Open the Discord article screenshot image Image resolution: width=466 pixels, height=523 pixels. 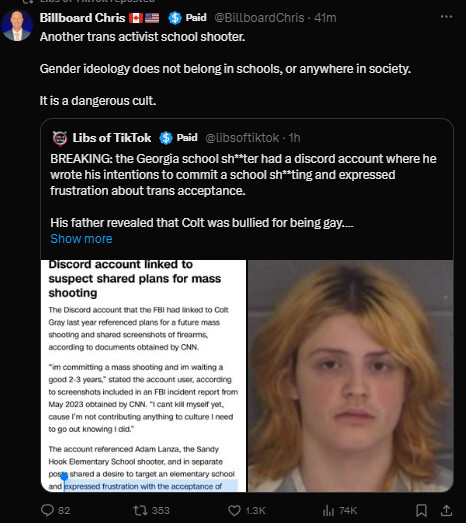point(143,376)
